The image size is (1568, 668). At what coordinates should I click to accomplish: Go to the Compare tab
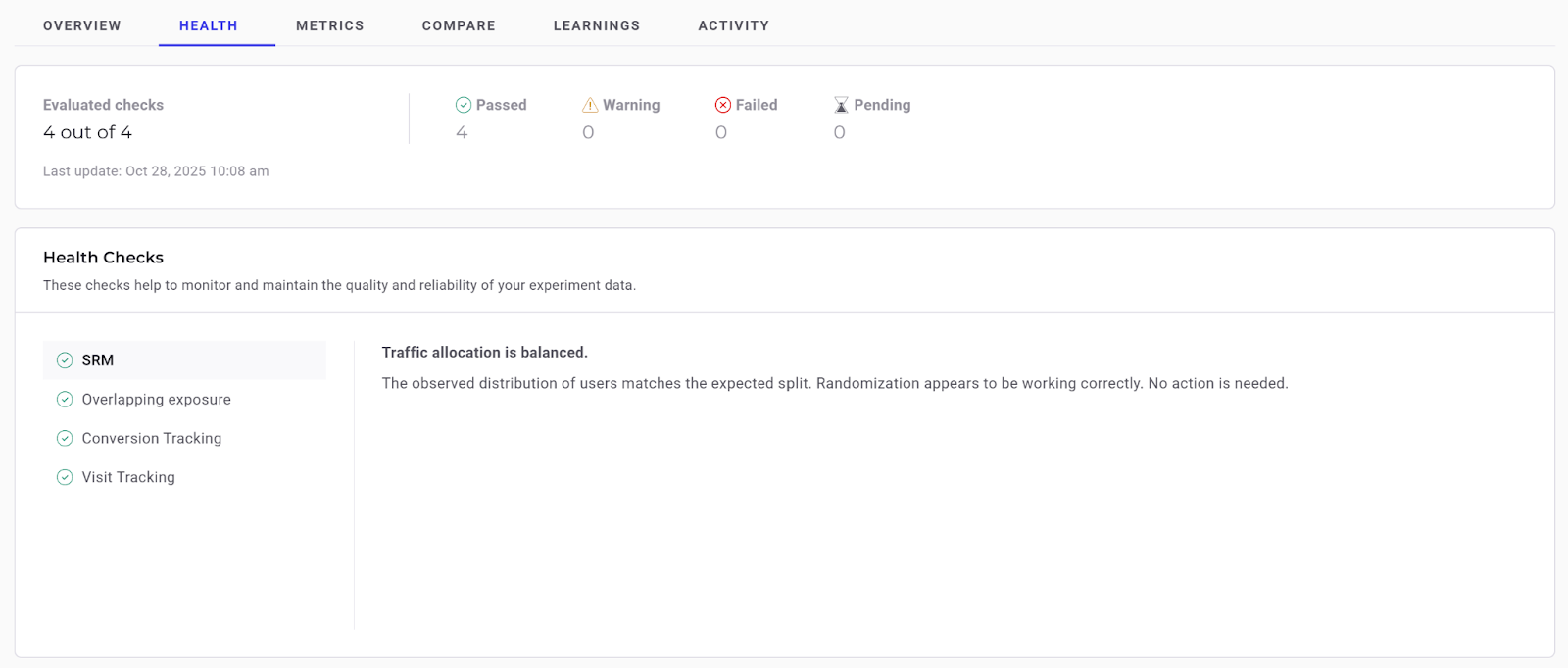click(x=459, y=25)
